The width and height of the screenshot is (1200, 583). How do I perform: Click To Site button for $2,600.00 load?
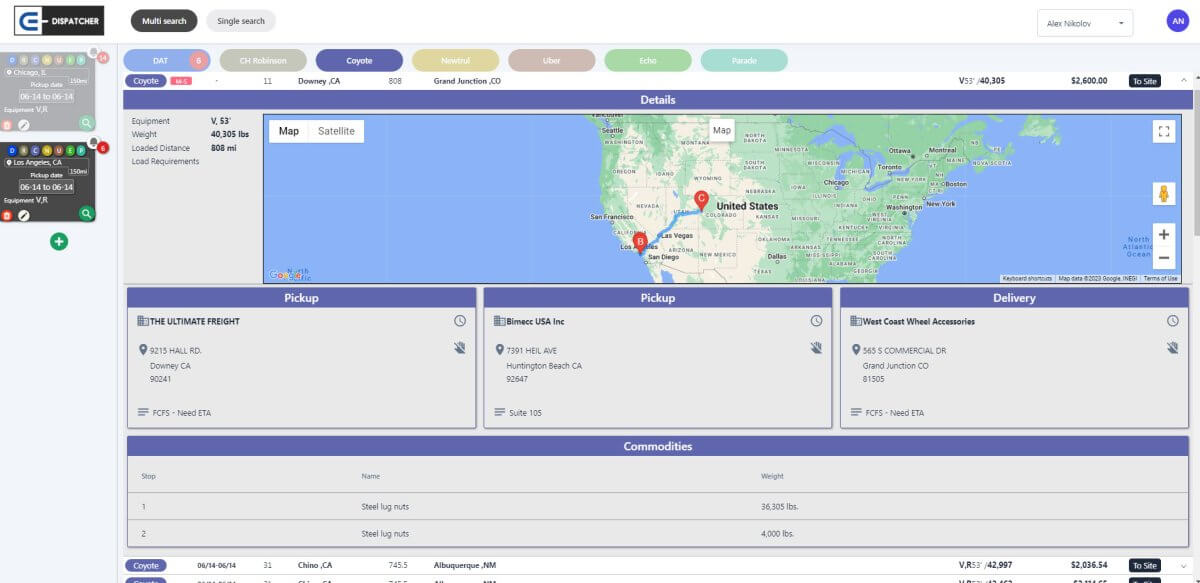click(x=1145, y=81)
